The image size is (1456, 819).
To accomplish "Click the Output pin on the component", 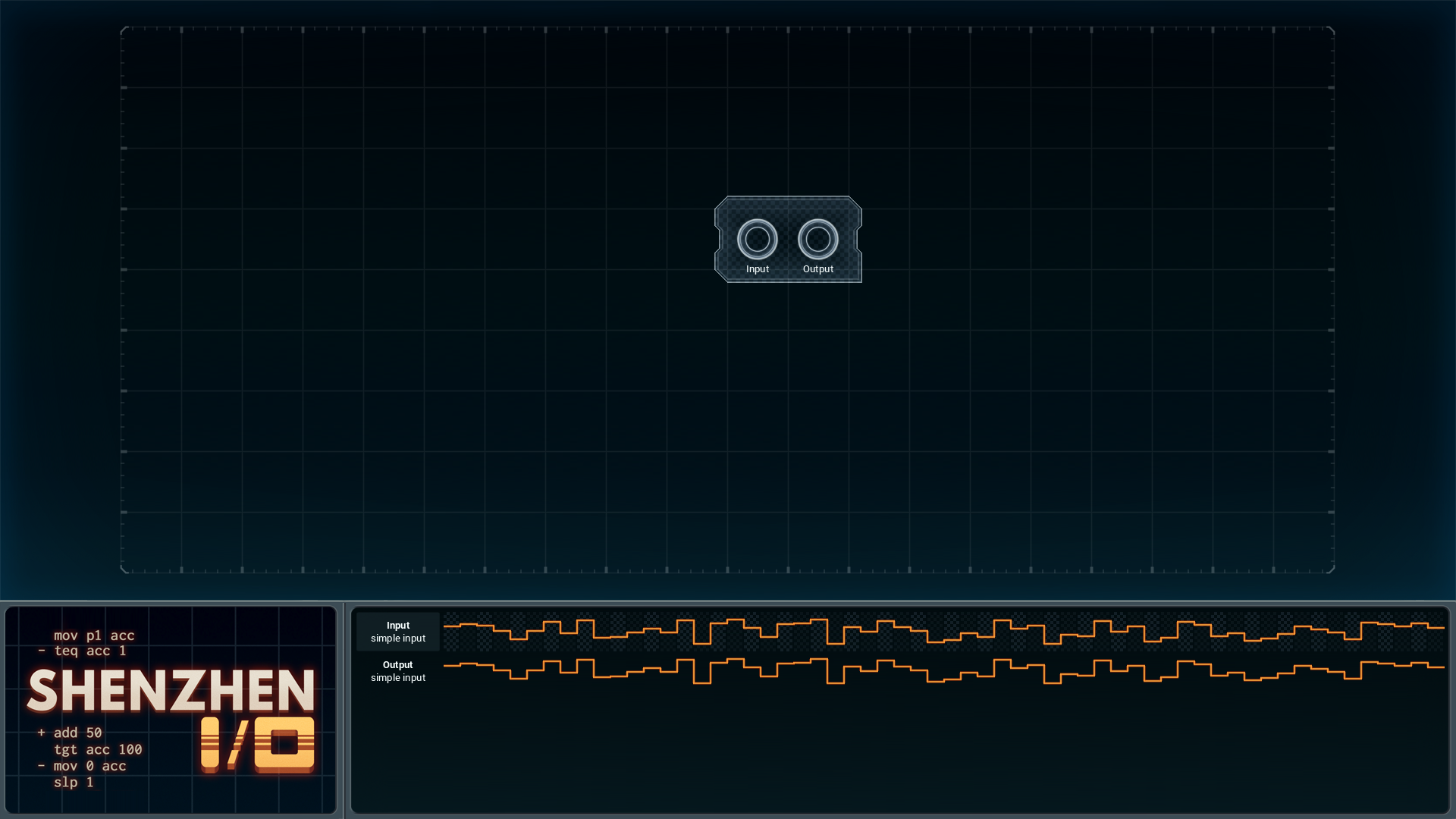I will pos(817,239).
